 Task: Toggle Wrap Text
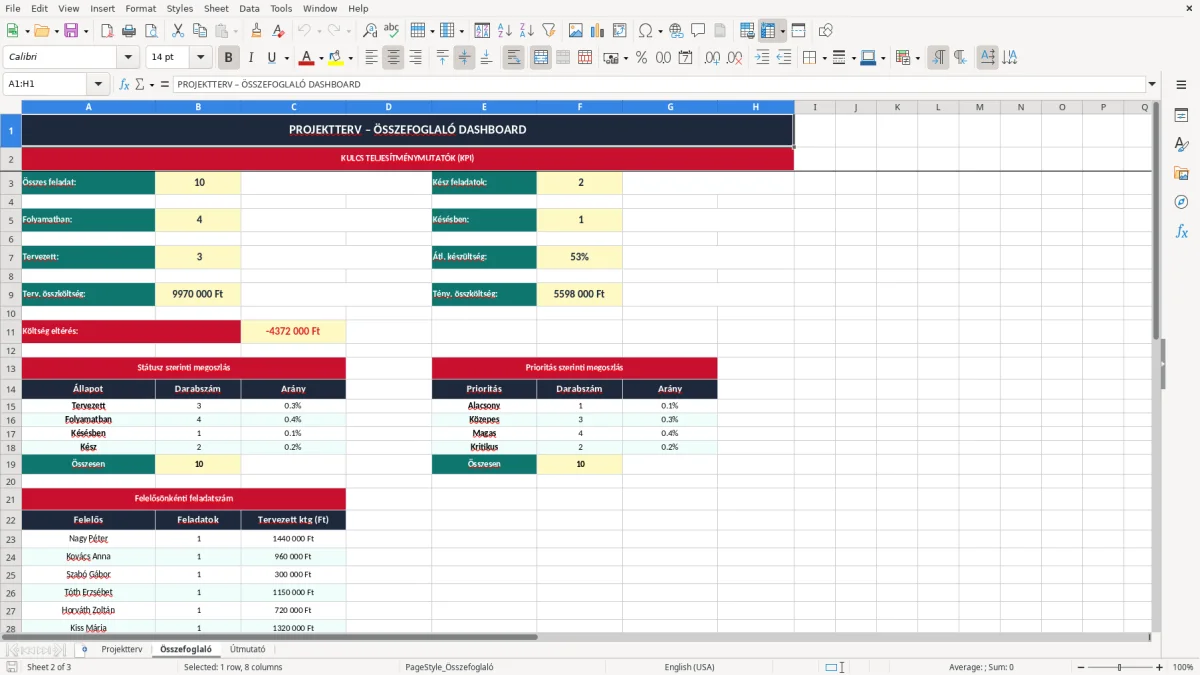[x=513, y=58]
